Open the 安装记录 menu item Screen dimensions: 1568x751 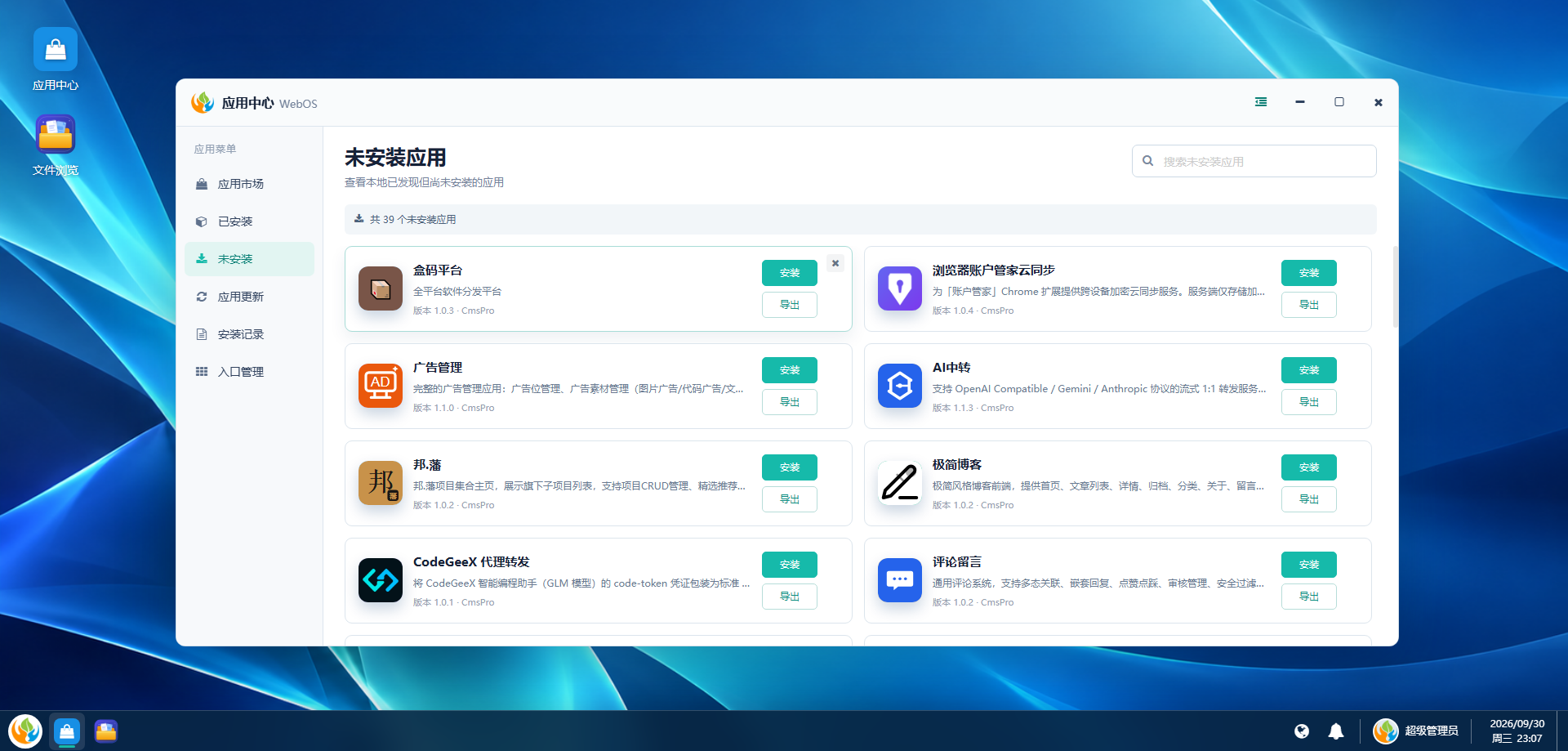coord(249,334)
